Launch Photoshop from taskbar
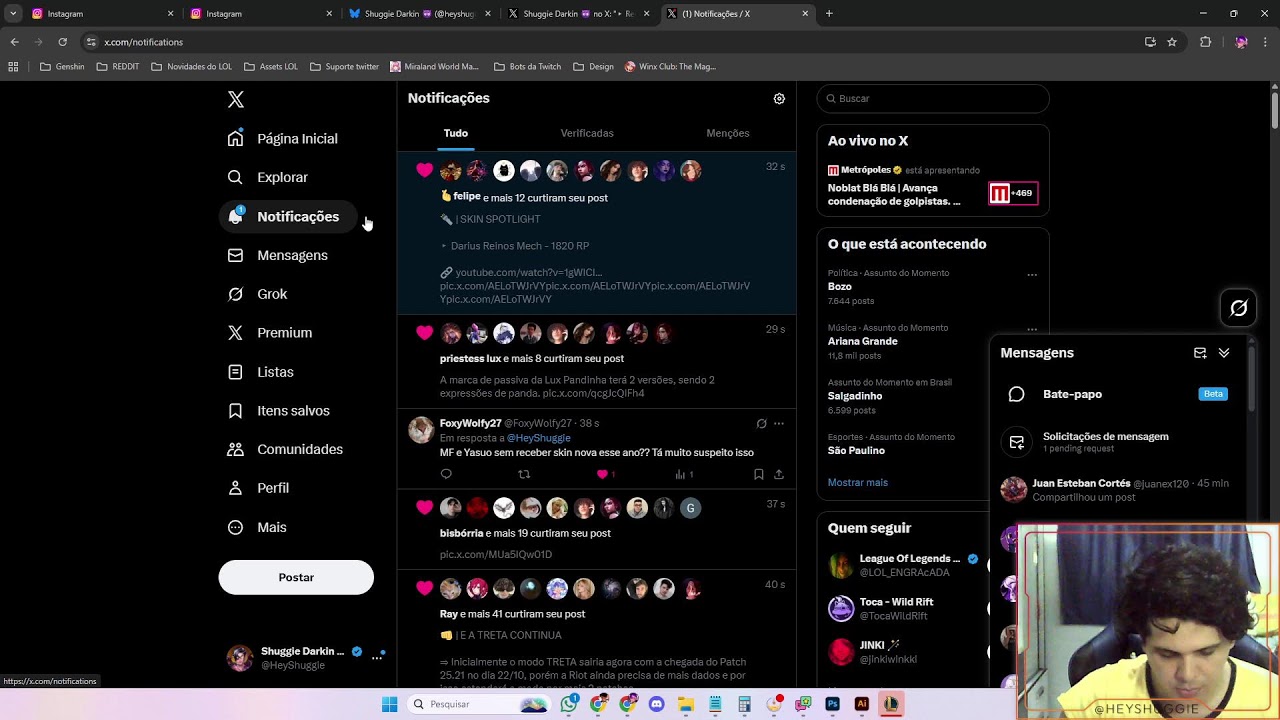The image size is (1280, 720). (x=832, y=704)
